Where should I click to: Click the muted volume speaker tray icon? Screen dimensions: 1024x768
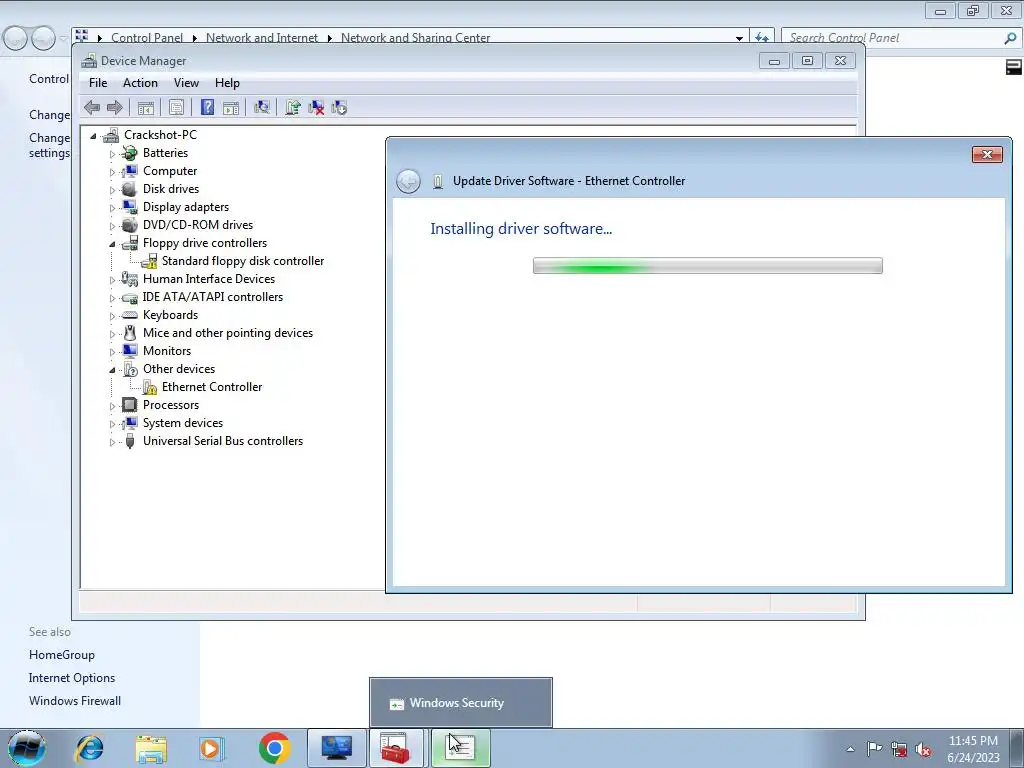tap(923, 749)
